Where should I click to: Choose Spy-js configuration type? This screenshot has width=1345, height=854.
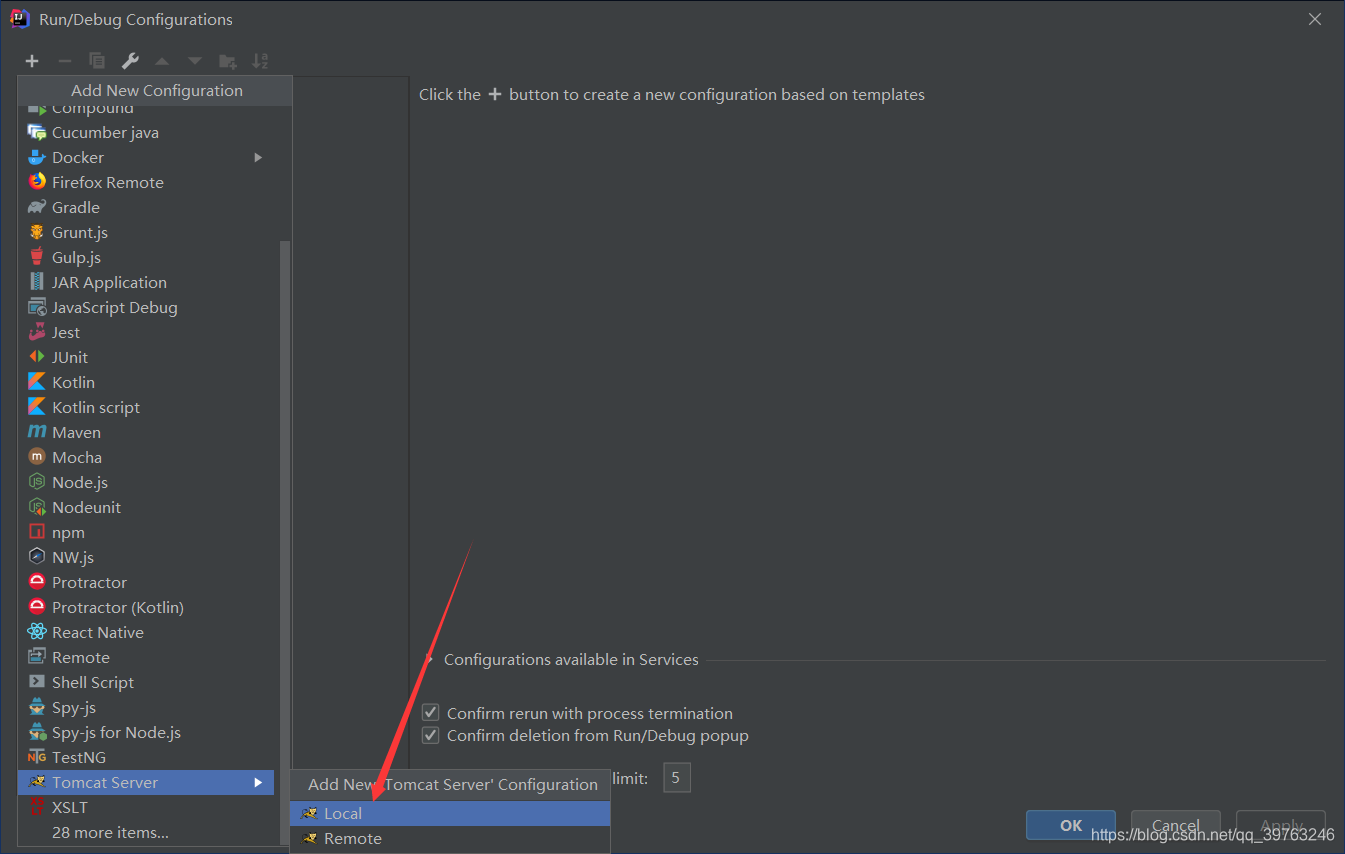pos(146,707)
